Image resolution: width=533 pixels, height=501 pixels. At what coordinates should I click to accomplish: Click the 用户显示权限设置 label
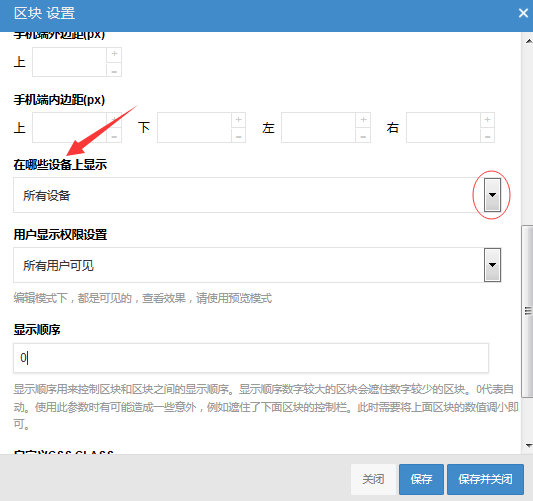pos(60,235)
